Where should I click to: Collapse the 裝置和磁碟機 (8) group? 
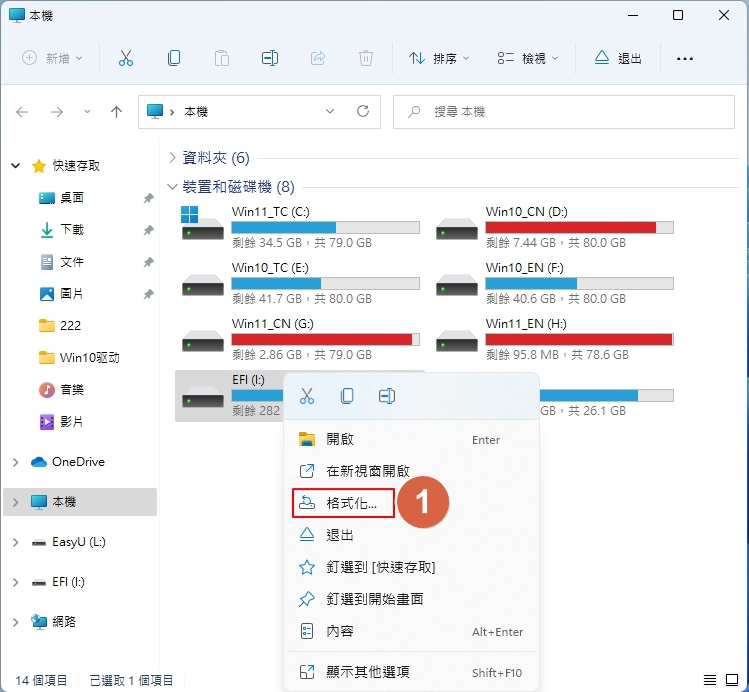click(173, 187)
